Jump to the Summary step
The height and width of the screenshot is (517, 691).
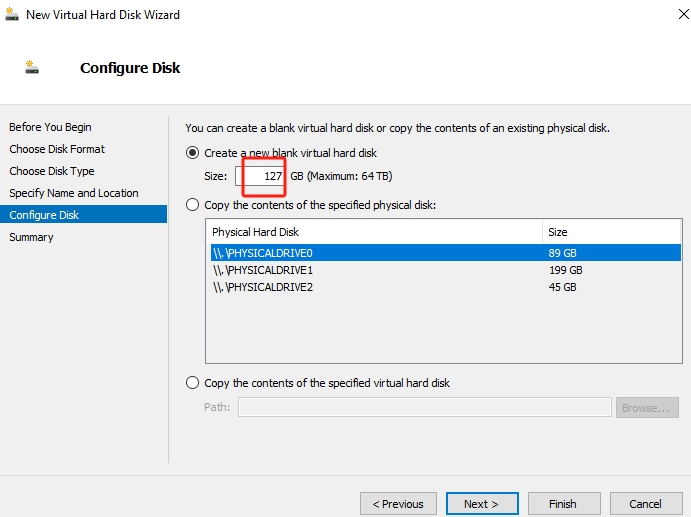point(31,237)
